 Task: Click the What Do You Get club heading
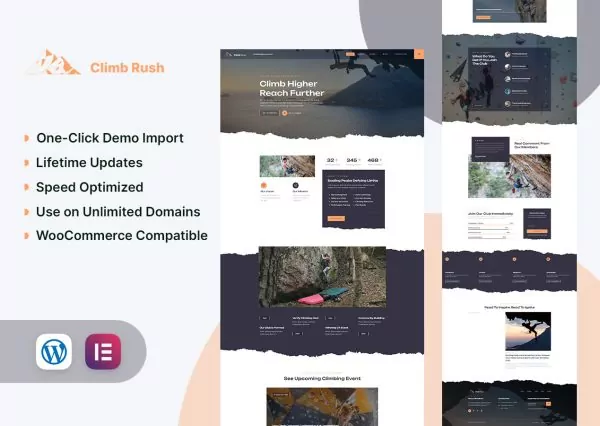pyautogui.click(x=484, y=60)
